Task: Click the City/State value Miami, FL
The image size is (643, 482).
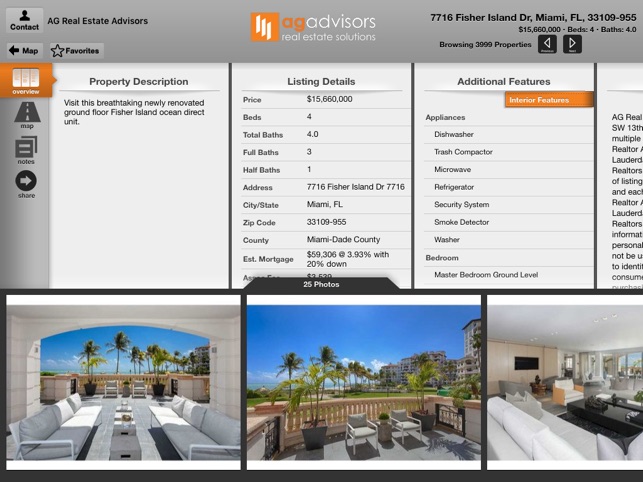Action: [x=325, y=204]
